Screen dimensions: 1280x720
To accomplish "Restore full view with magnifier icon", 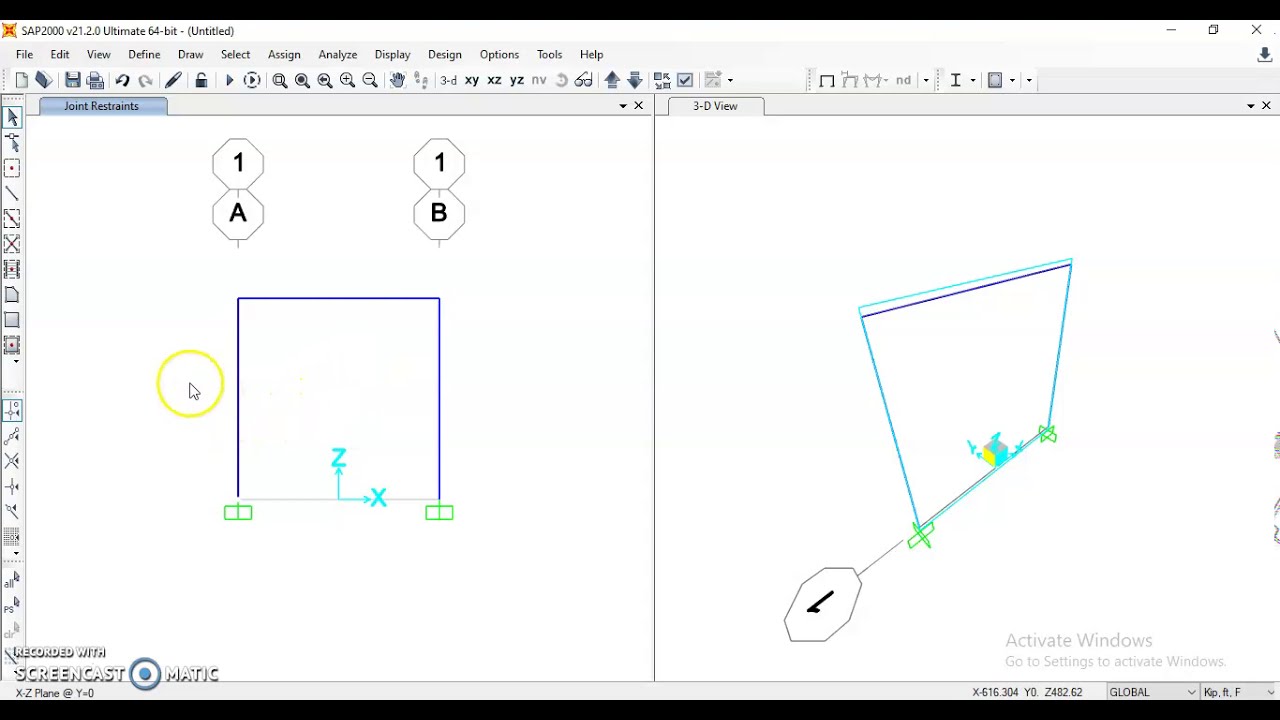I will point(303,80).
